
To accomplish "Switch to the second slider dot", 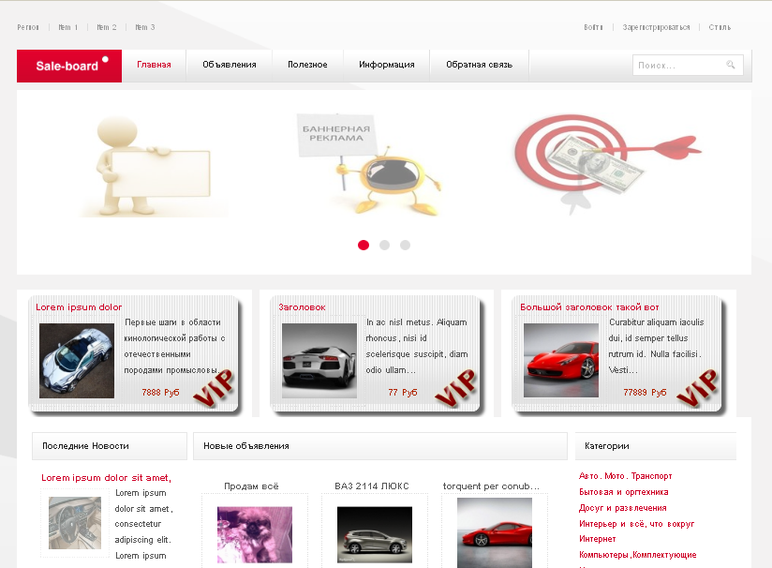I will 385,245.
